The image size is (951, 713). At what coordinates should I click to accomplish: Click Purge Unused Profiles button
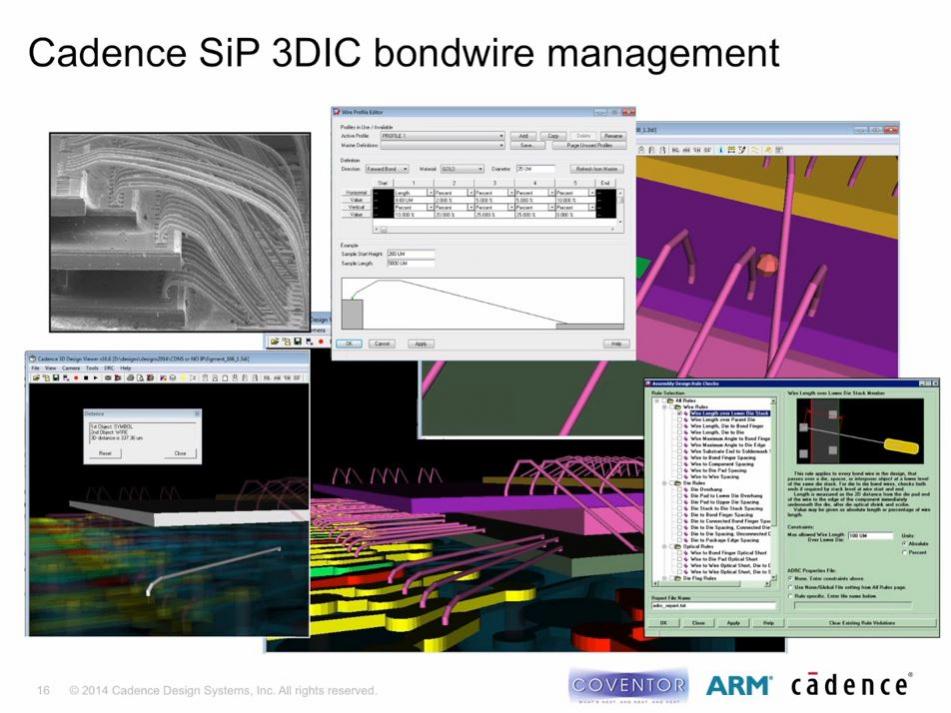pos(589,146)
